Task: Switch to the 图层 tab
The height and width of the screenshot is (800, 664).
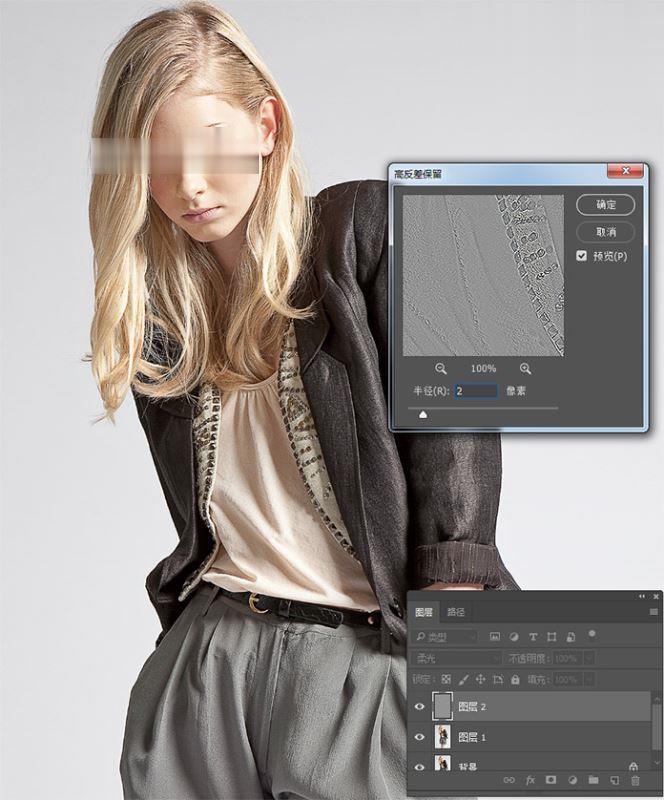Action: pos(424,612)
